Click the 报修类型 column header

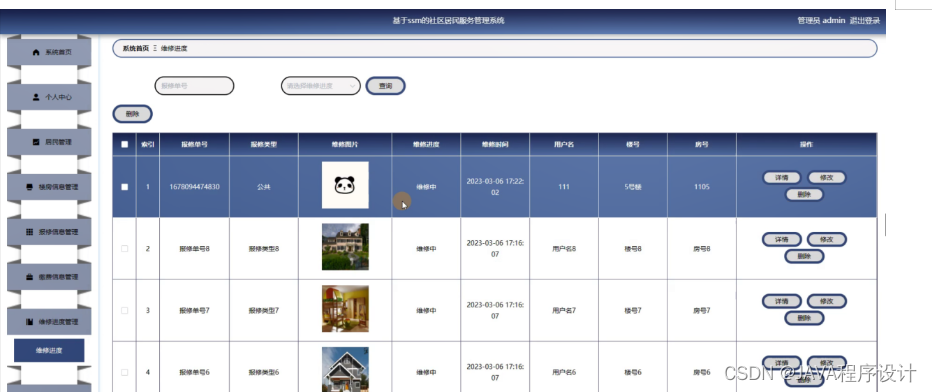click(x=264, y=144)
